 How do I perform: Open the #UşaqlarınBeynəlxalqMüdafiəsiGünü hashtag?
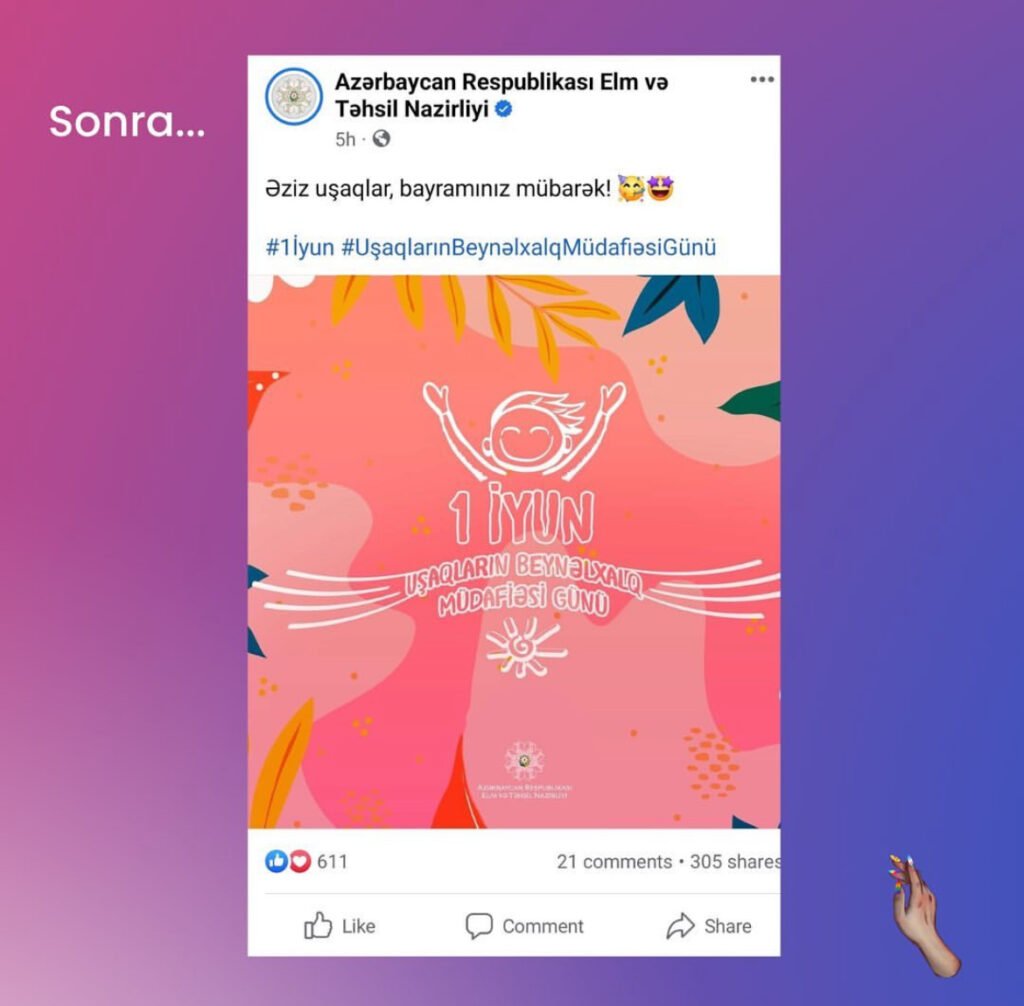pos(528,248)
